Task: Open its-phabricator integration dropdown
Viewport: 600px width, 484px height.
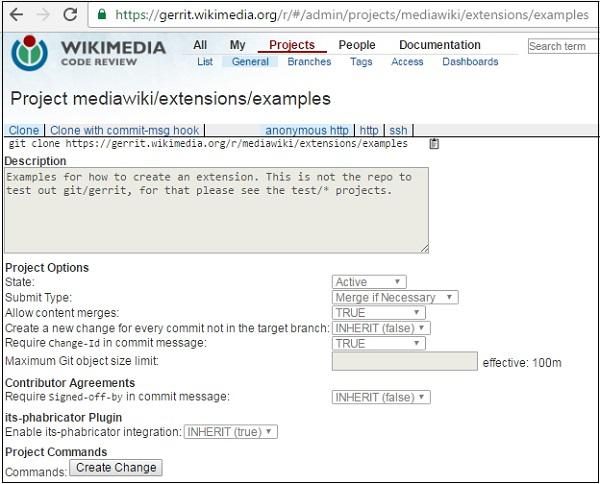Action: pyautogui.click(x=231, y=432)
